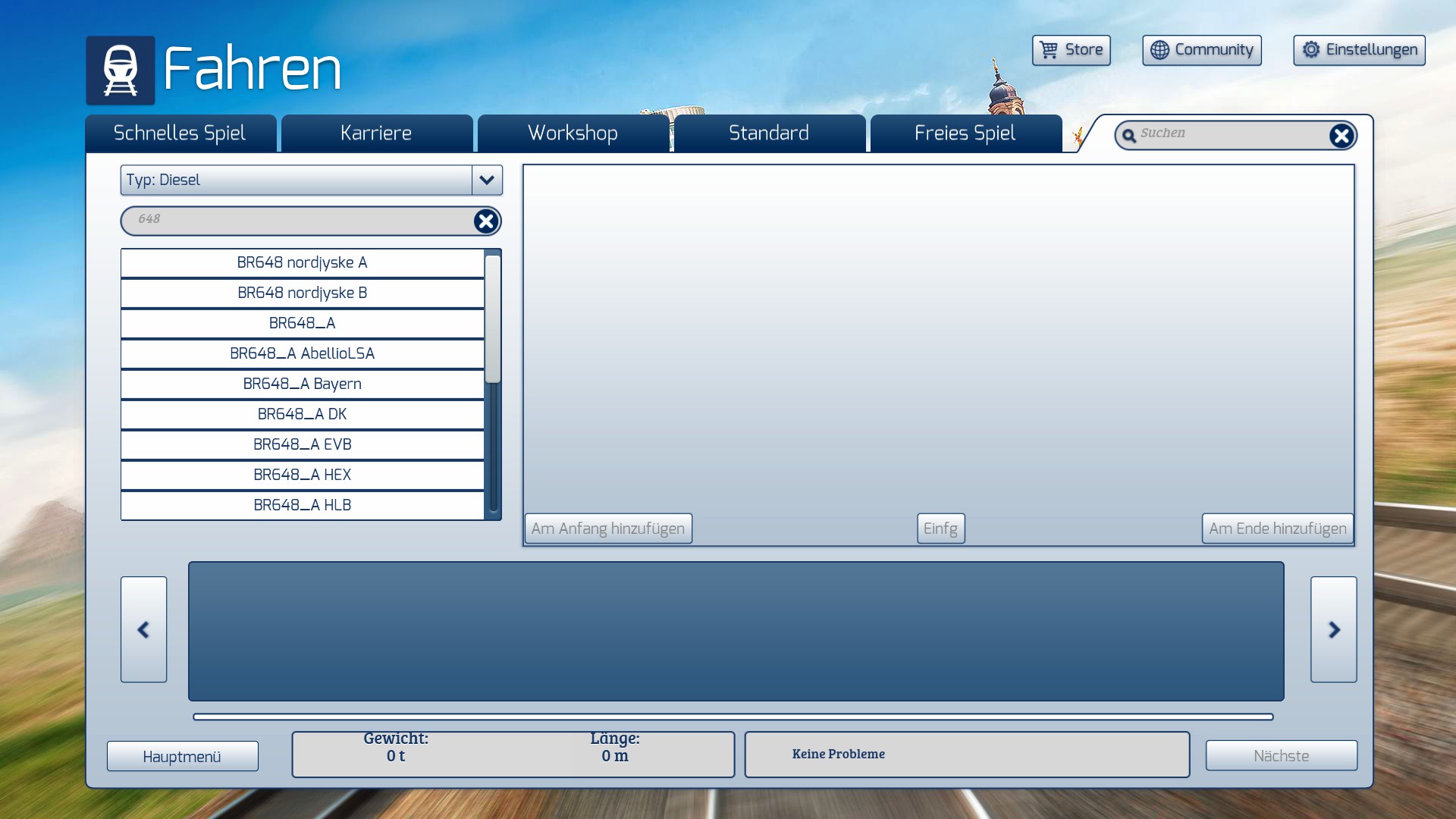Viewport: 1456px width, 819px height.
Task: Clear the 648 filter text
Action: click(485, 221)
